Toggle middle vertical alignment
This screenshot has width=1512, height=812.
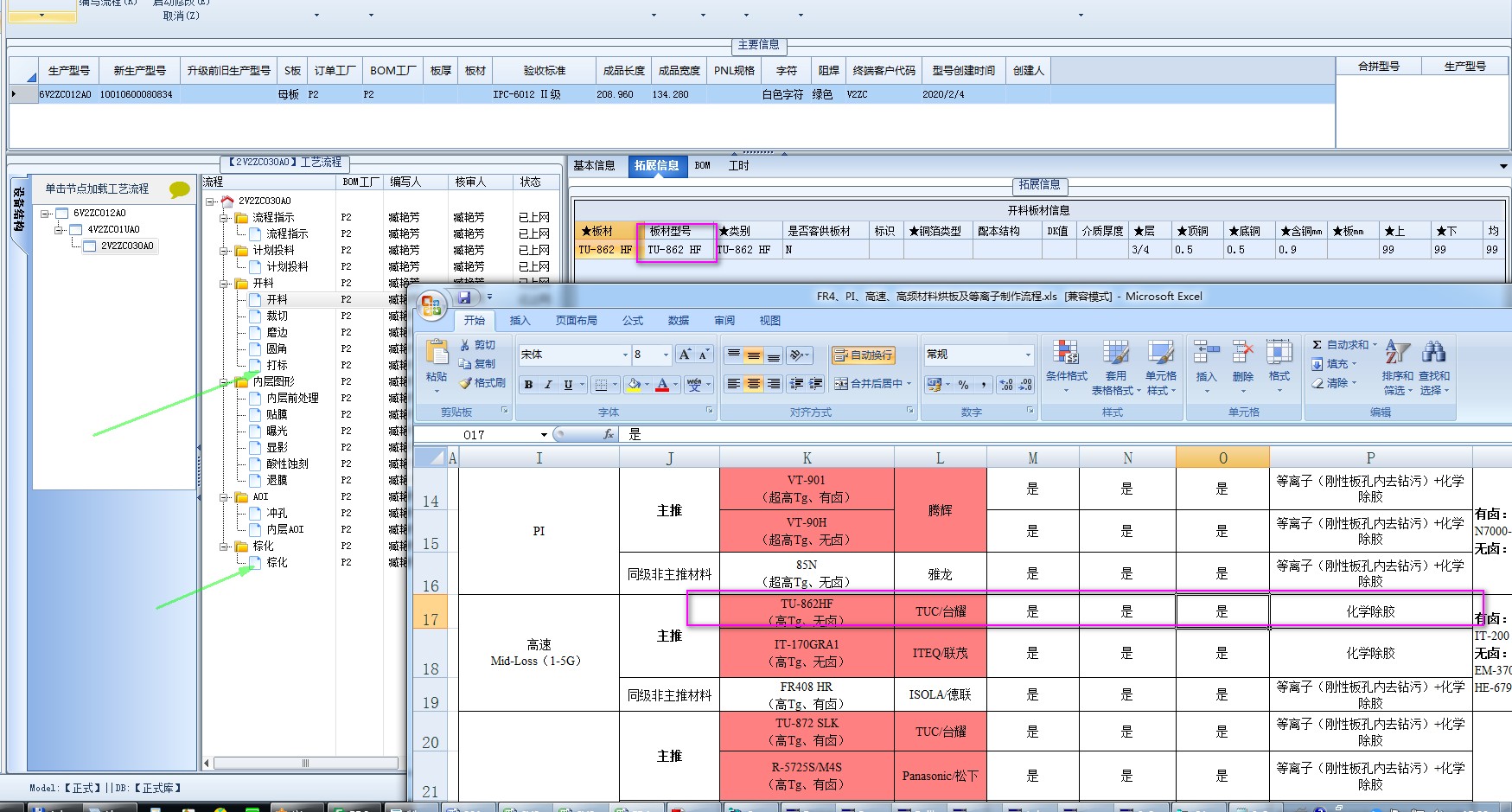tap(753, 355)
